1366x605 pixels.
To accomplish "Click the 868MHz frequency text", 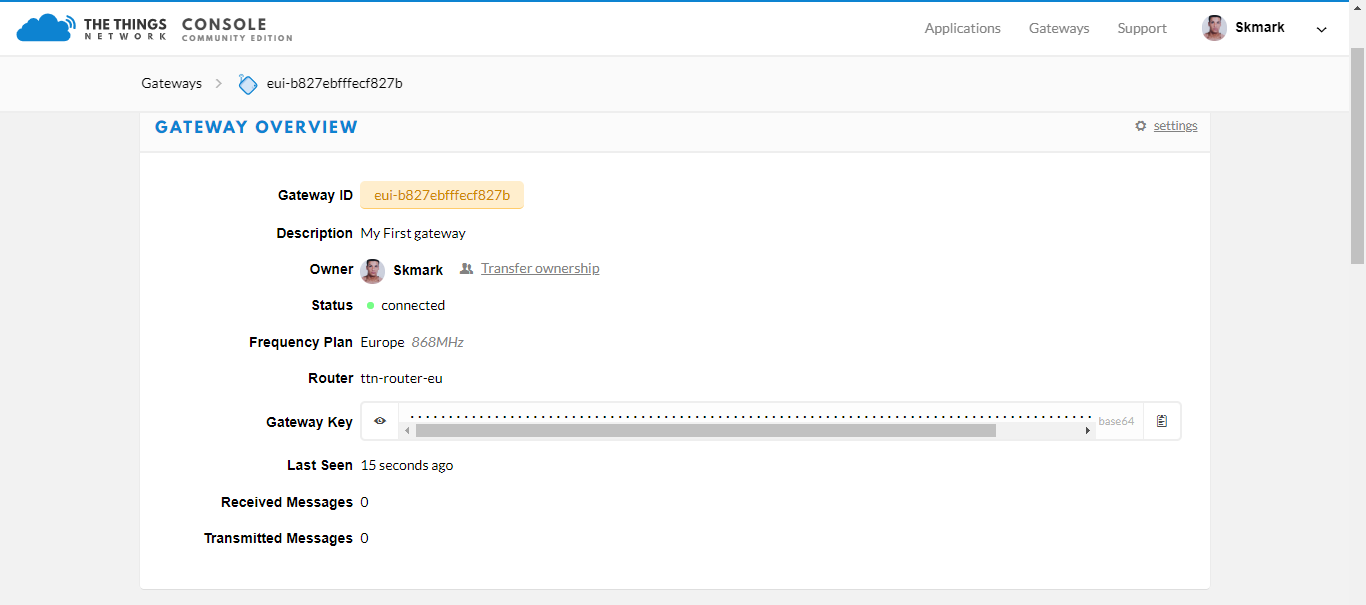I will [x=438, y=342].
